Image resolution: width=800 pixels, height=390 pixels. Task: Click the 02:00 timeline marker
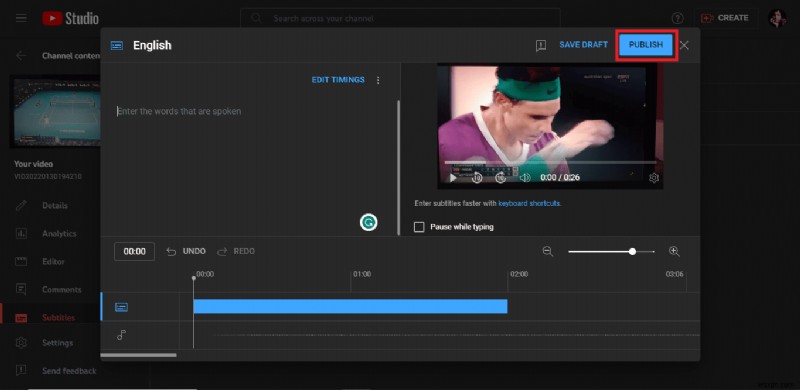point(519,274)
